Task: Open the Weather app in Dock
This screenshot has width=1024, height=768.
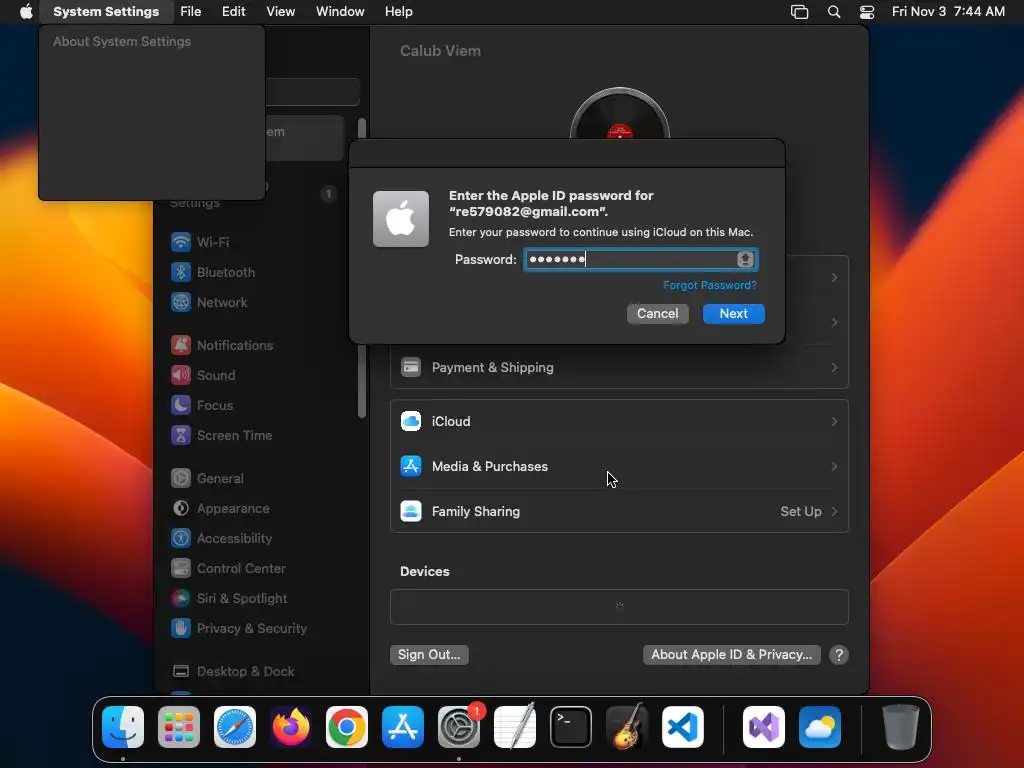Action: click(820, 727)
